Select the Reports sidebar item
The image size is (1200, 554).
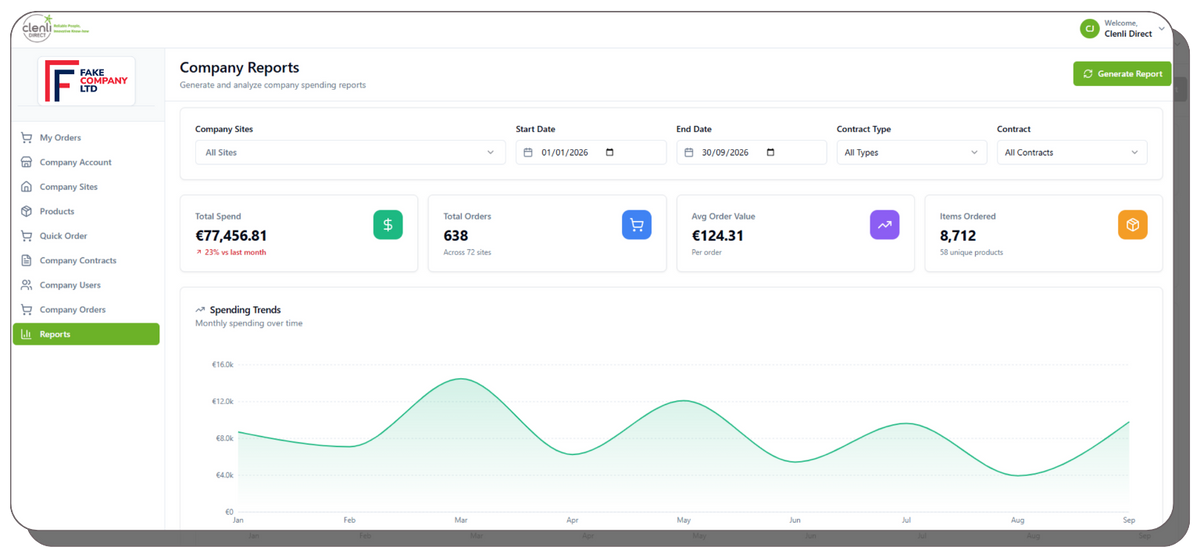tap(86, 334)
